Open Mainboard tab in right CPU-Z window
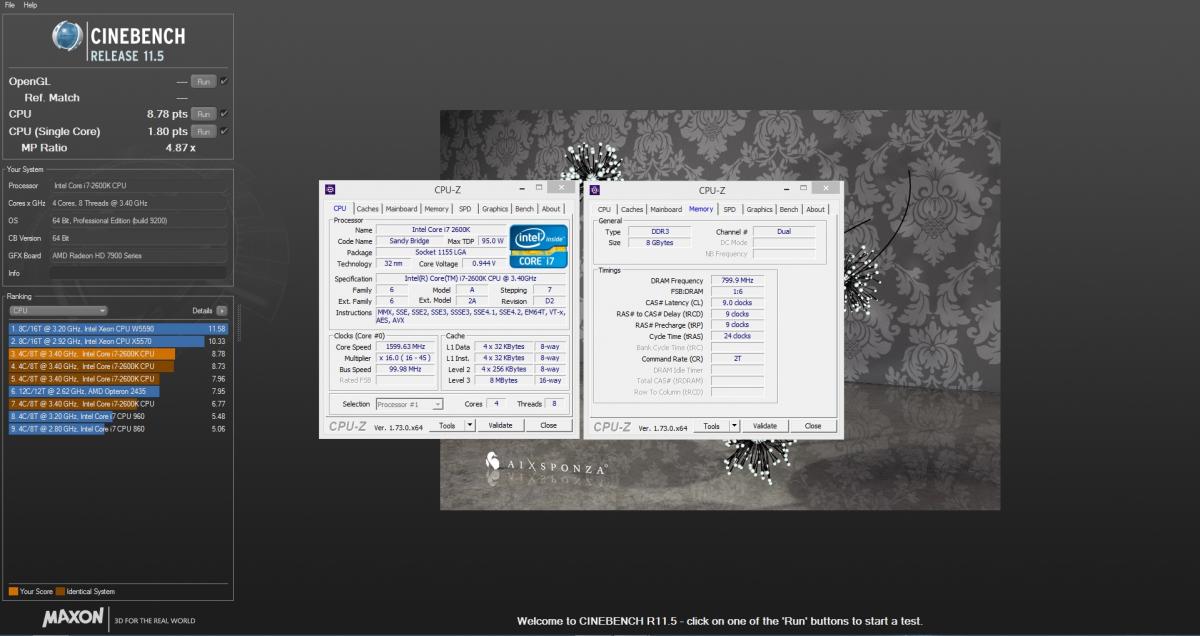 pos(666,209)
